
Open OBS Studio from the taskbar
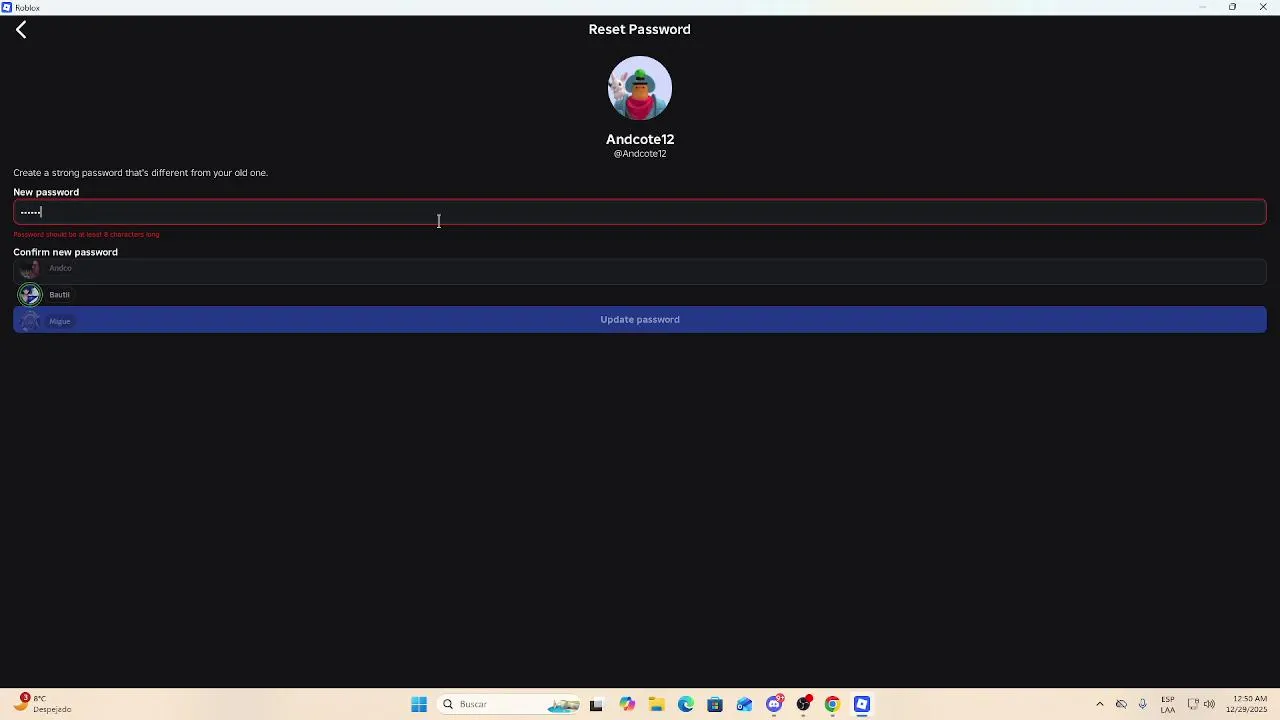(x=803, y=705)
